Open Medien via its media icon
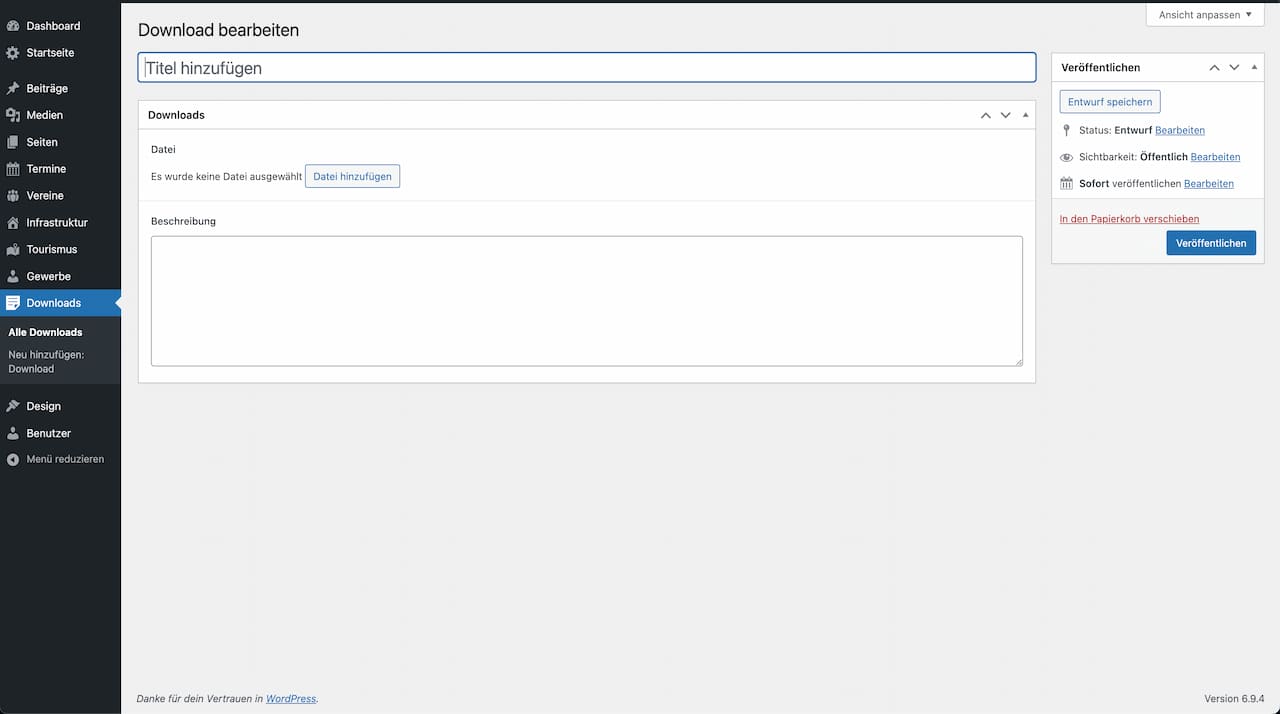This screenshot has width=1280, height=714. pos(13,116)
